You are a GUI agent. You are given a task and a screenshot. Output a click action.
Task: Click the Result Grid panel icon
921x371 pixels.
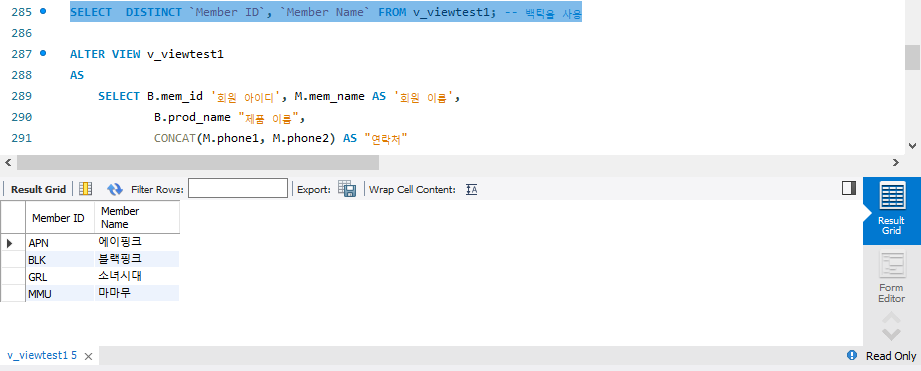[x=891, y=210]
